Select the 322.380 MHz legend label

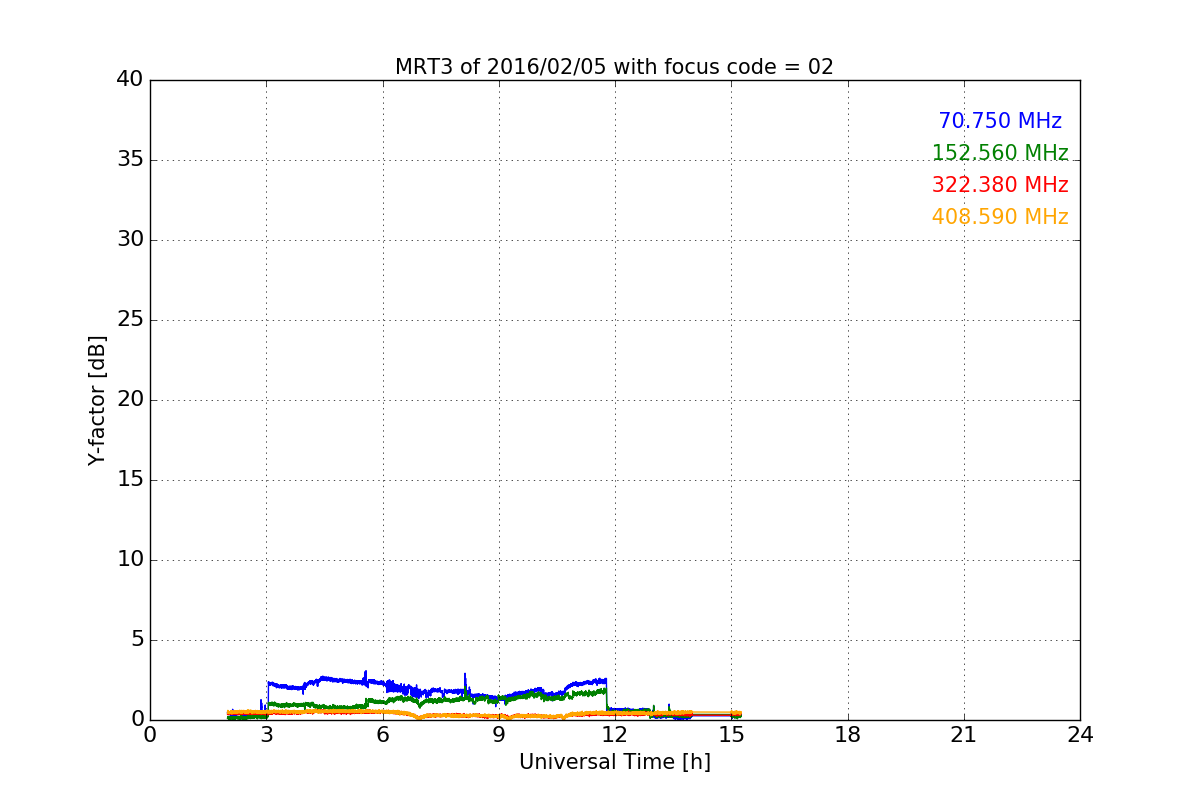[1000, 185]
